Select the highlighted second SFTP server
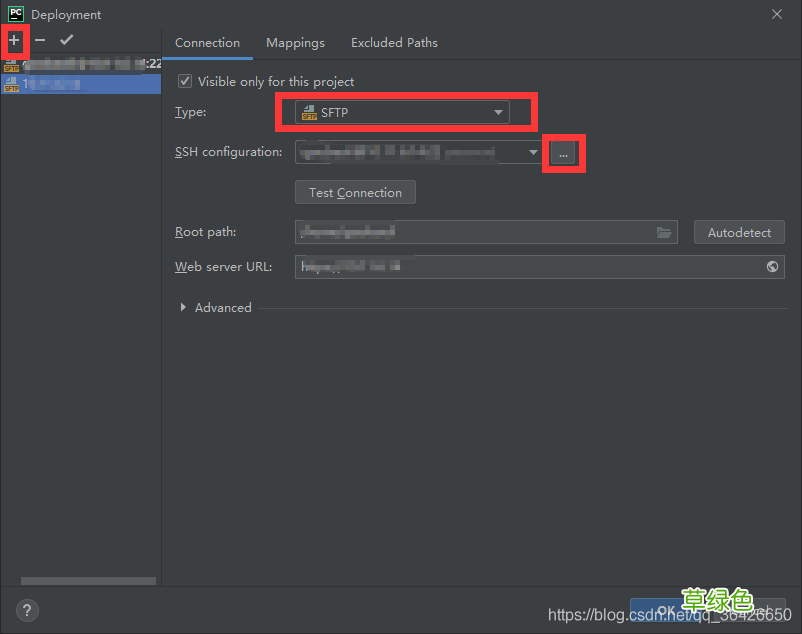The height and width of the screenshot is (634, 802). click(x=80, y=85)
